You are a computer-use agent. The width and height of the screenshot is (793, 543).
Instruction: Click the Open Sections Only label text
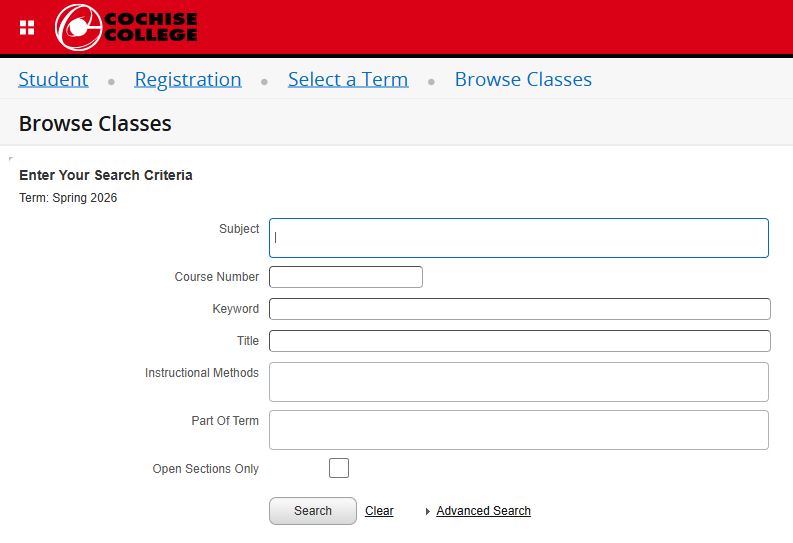pos(205,469)
